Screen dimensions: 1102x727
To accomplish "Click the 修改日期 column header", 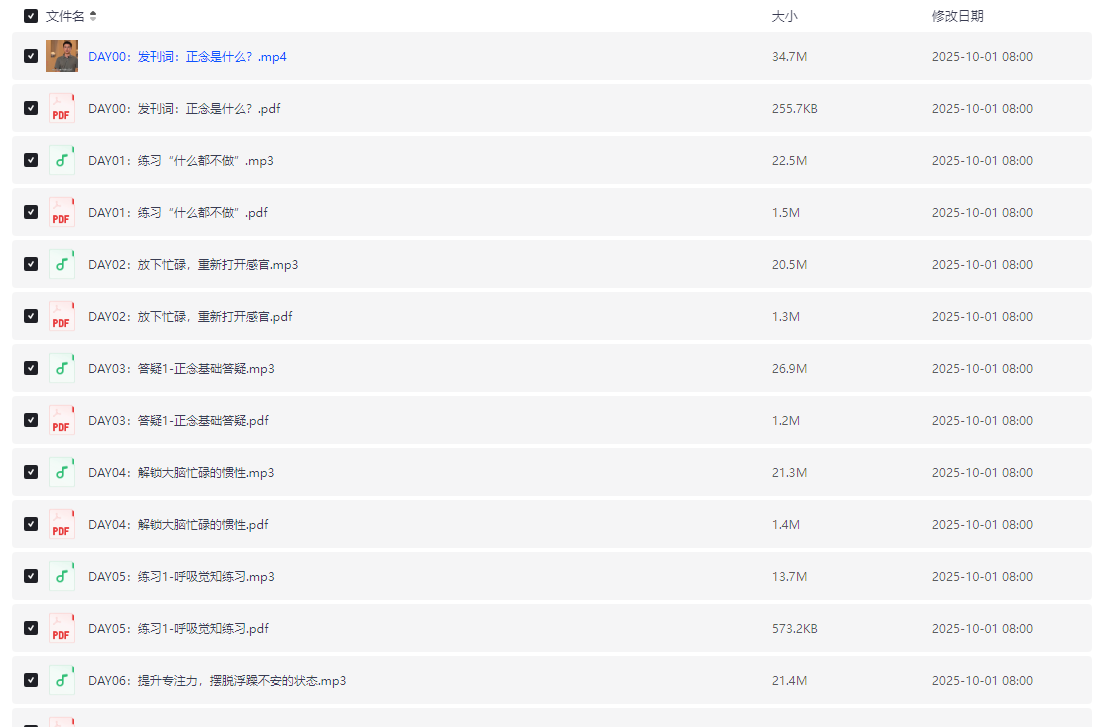I will tap(958, 16).
